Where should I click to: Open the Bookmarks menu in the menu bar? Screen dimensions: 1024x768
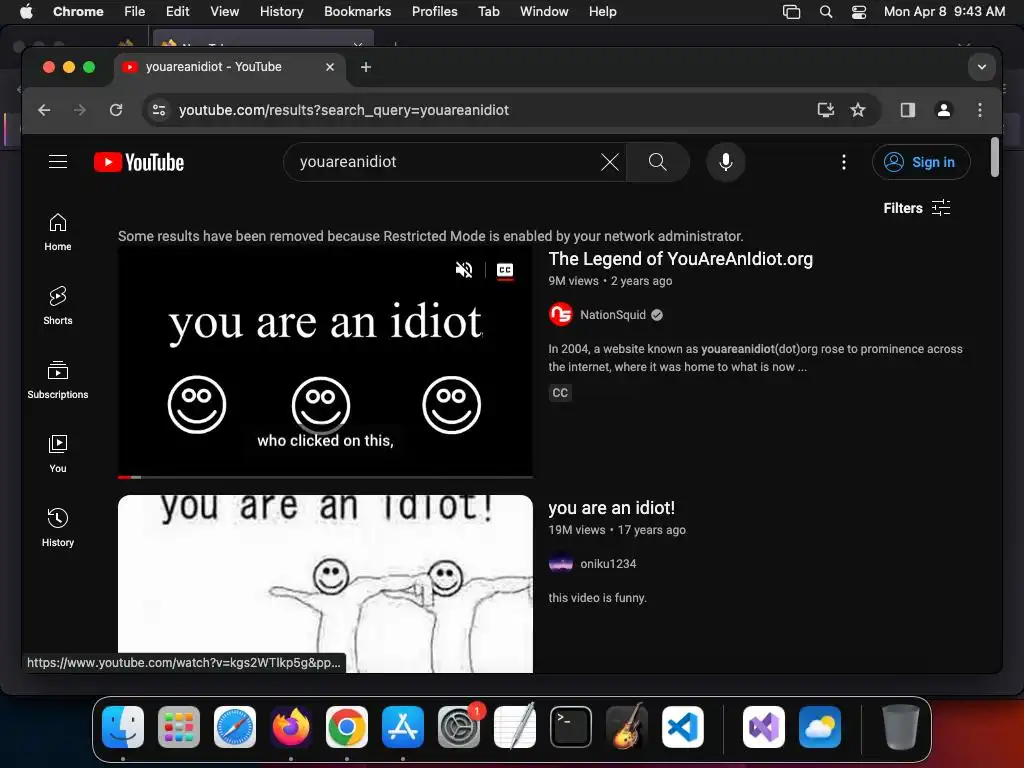(x=357, y=11)
